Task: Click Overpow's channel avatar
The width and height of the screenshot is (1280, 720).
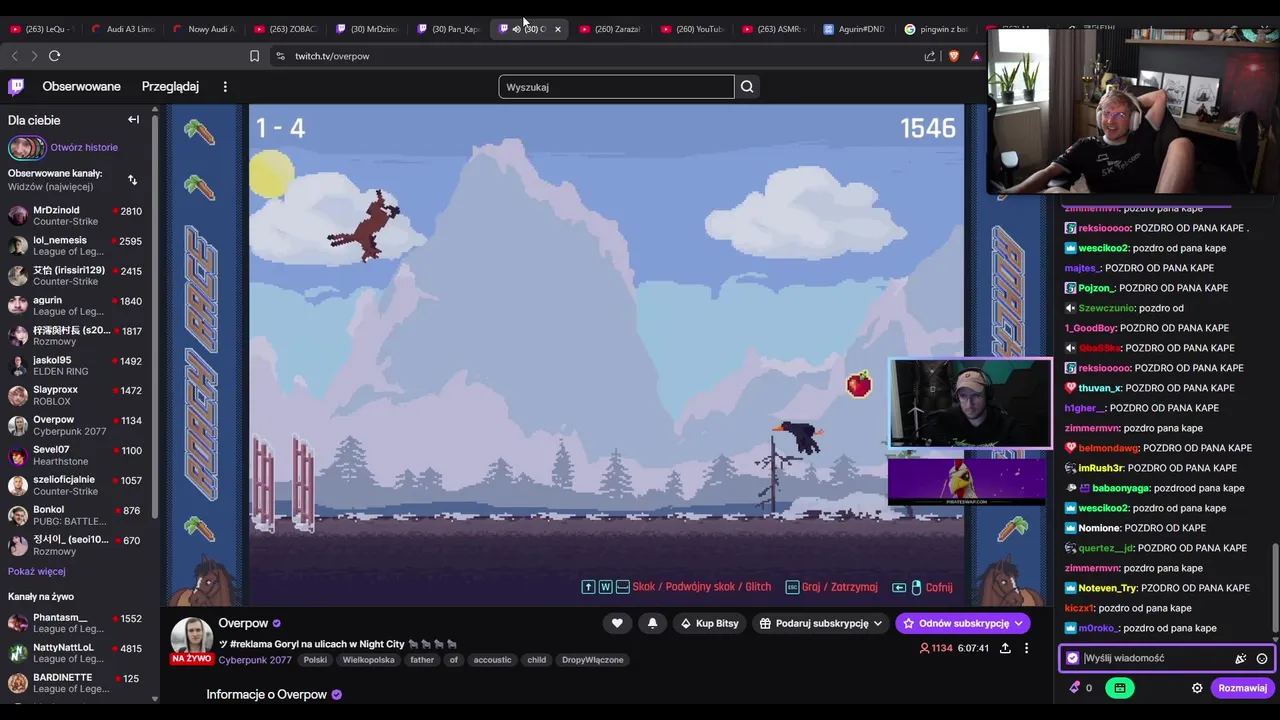Action: coord(191,638)
